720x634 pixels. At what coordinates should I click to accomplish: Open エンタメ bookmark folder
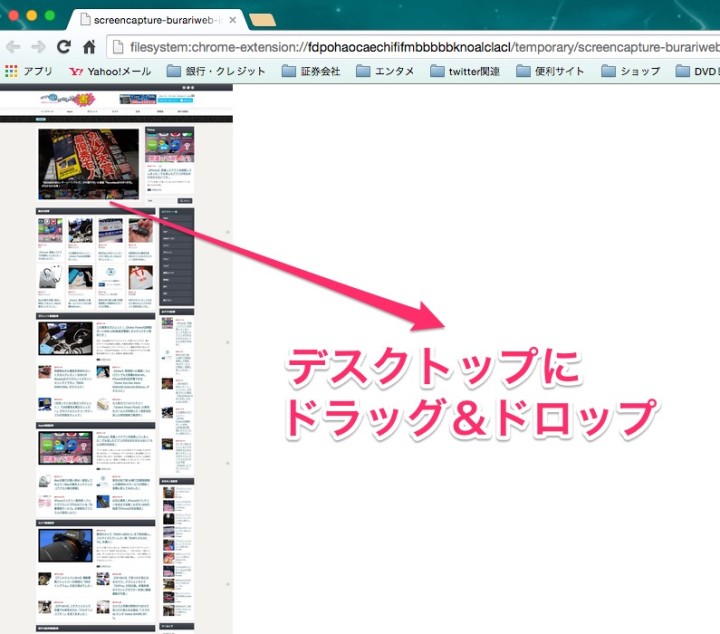click(x=385, y=71)
